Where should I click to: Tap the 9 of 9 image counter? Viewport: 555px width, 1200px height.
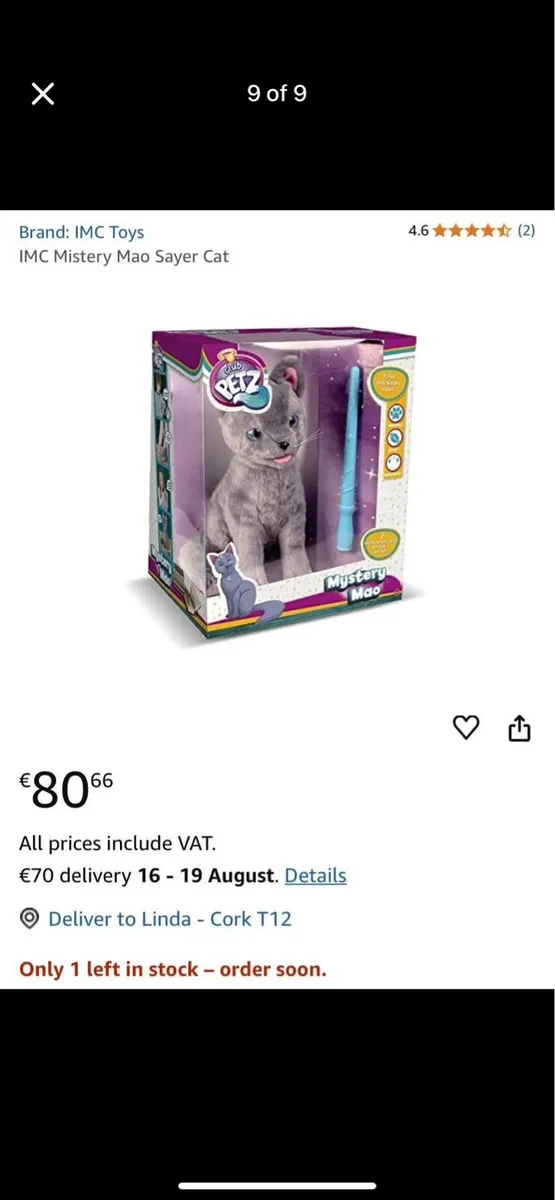click(x=277, y=94)
